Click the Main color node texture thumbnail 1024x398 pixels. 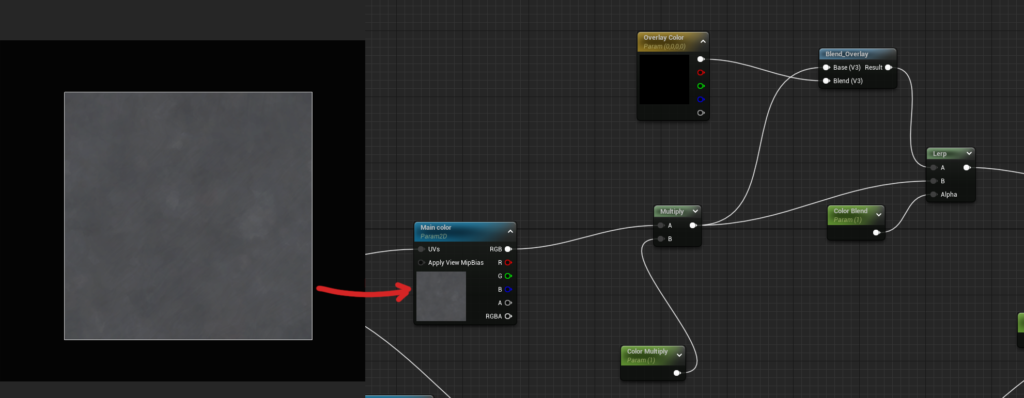pos(441,296)
